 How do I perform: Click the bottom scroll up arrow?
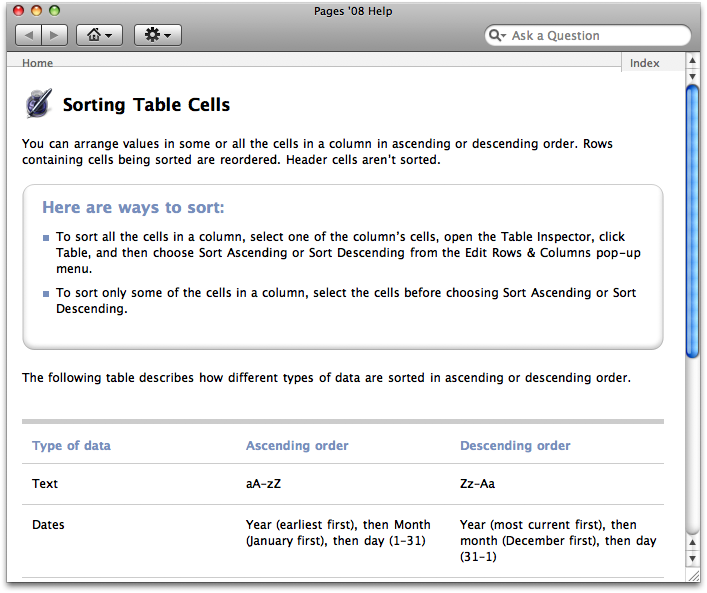tap(693, 542)
